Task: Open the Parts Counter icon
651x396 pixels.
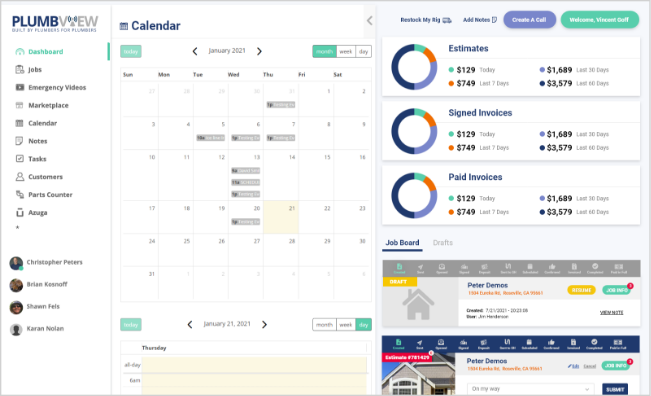Action: [20, 194]
